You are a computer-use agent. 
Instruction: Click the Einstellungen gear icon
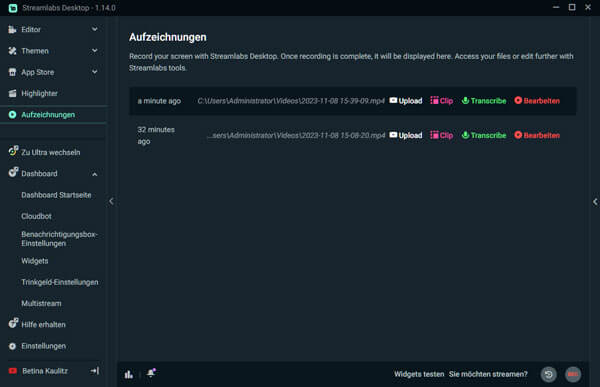click(12, 346)
